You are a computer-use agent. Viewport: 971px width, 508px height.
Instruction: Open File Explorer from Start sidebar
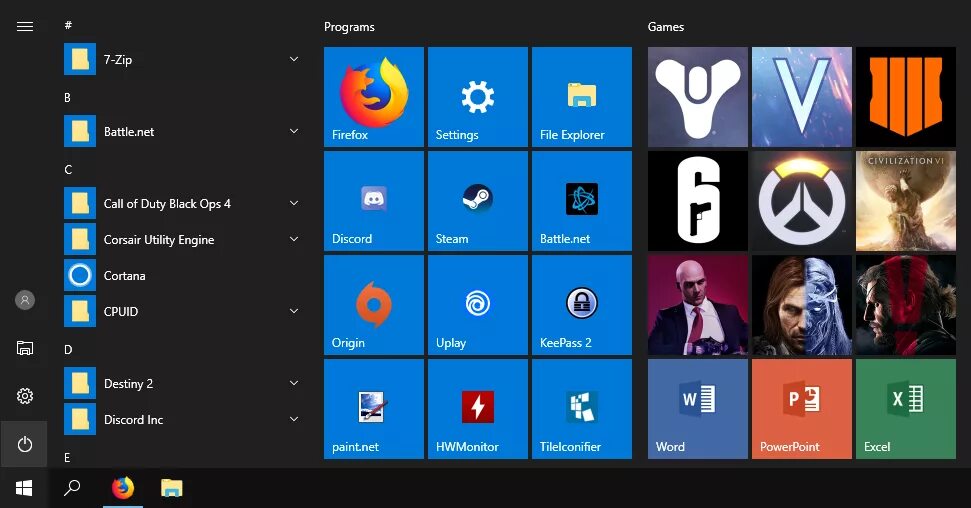pyautogui.click(x=25, y=348)
